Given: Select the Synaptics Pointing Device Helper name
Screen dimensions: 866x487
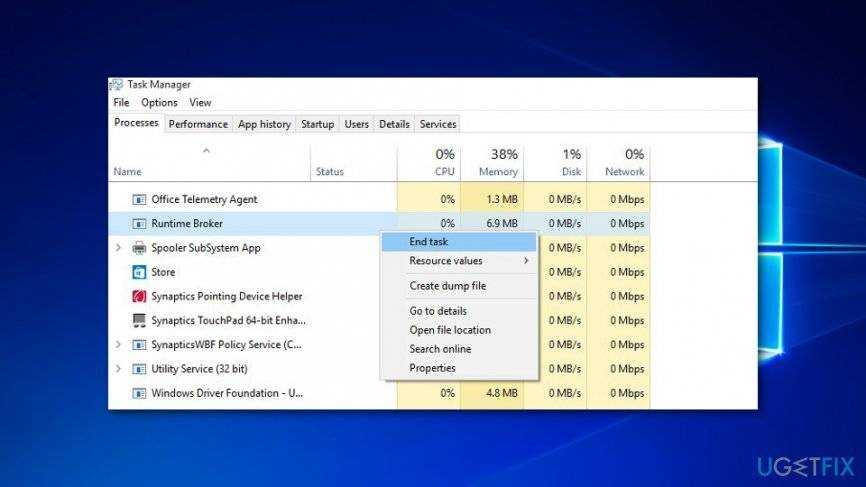Looking at the screenshot, I should [227, 297].
